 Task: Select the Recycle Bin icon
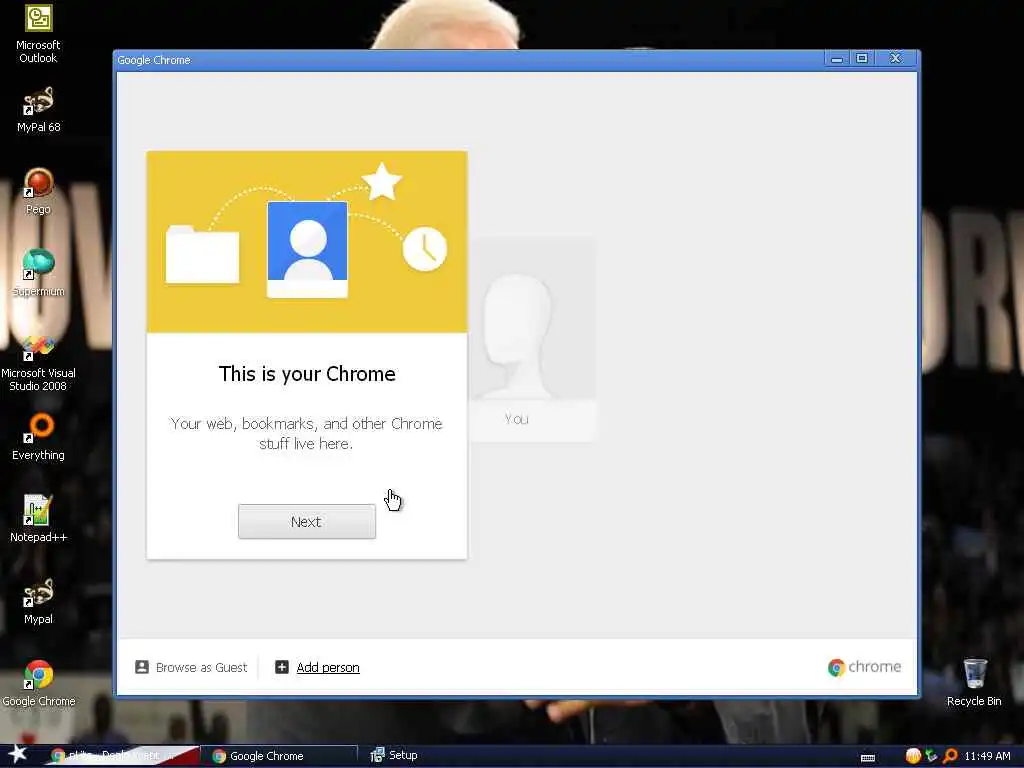click(x=974, y=683)
